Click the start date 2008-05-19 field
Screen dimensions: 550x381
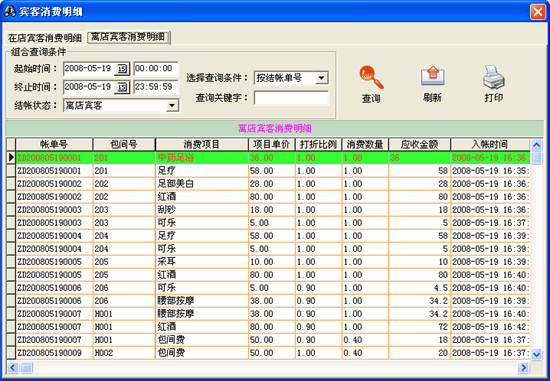coord(89,68)
